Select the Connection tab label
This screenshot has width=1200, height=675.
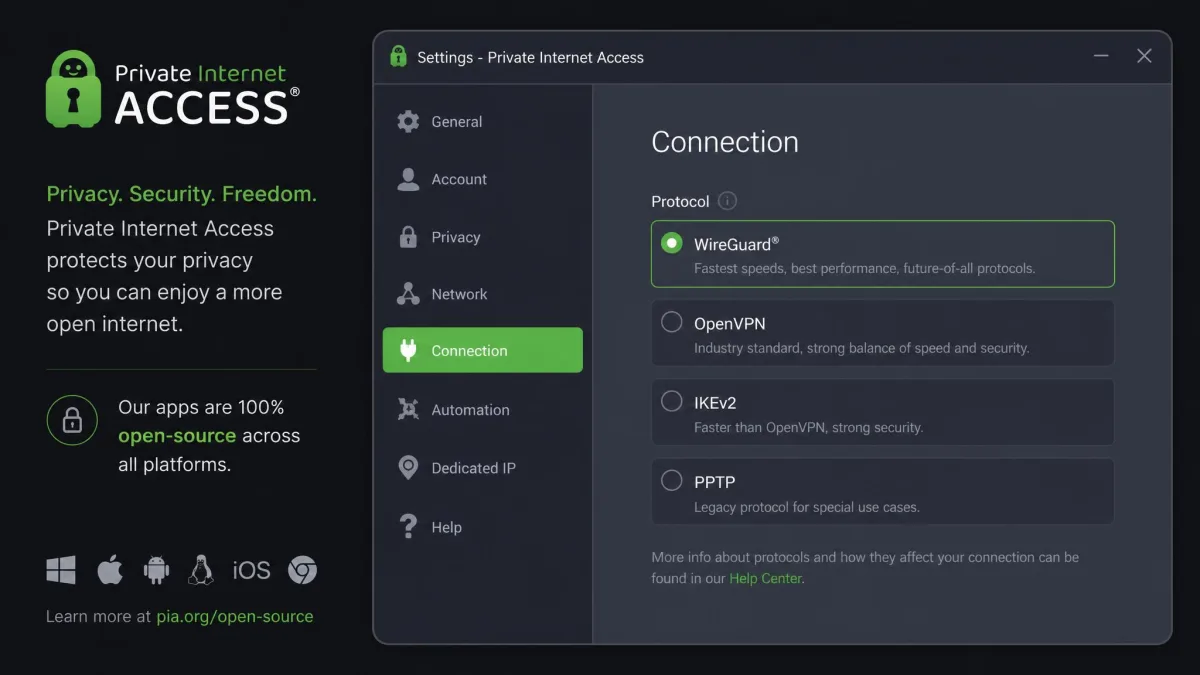[x=469, y=351]
